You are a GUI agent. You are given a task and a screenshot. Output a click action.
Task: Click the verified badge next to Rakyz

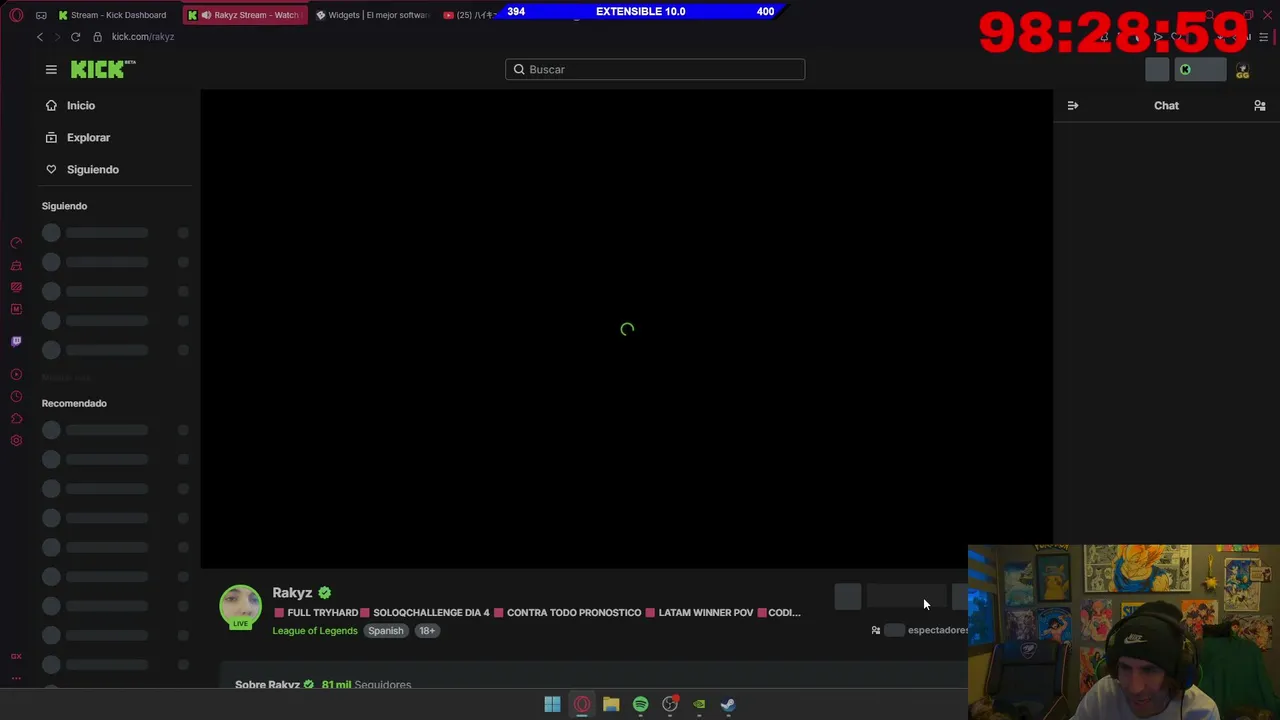pos(324,593)
